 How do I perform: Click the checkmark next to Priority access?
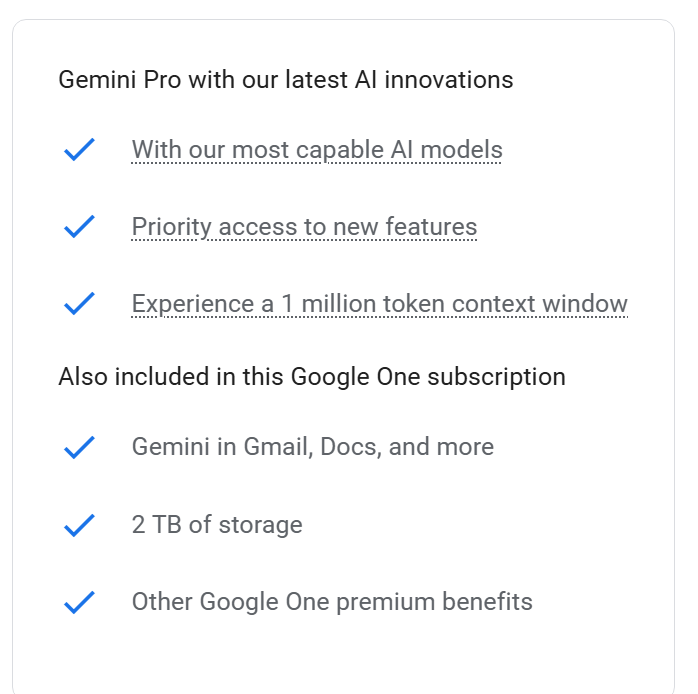tap(79, 227)
